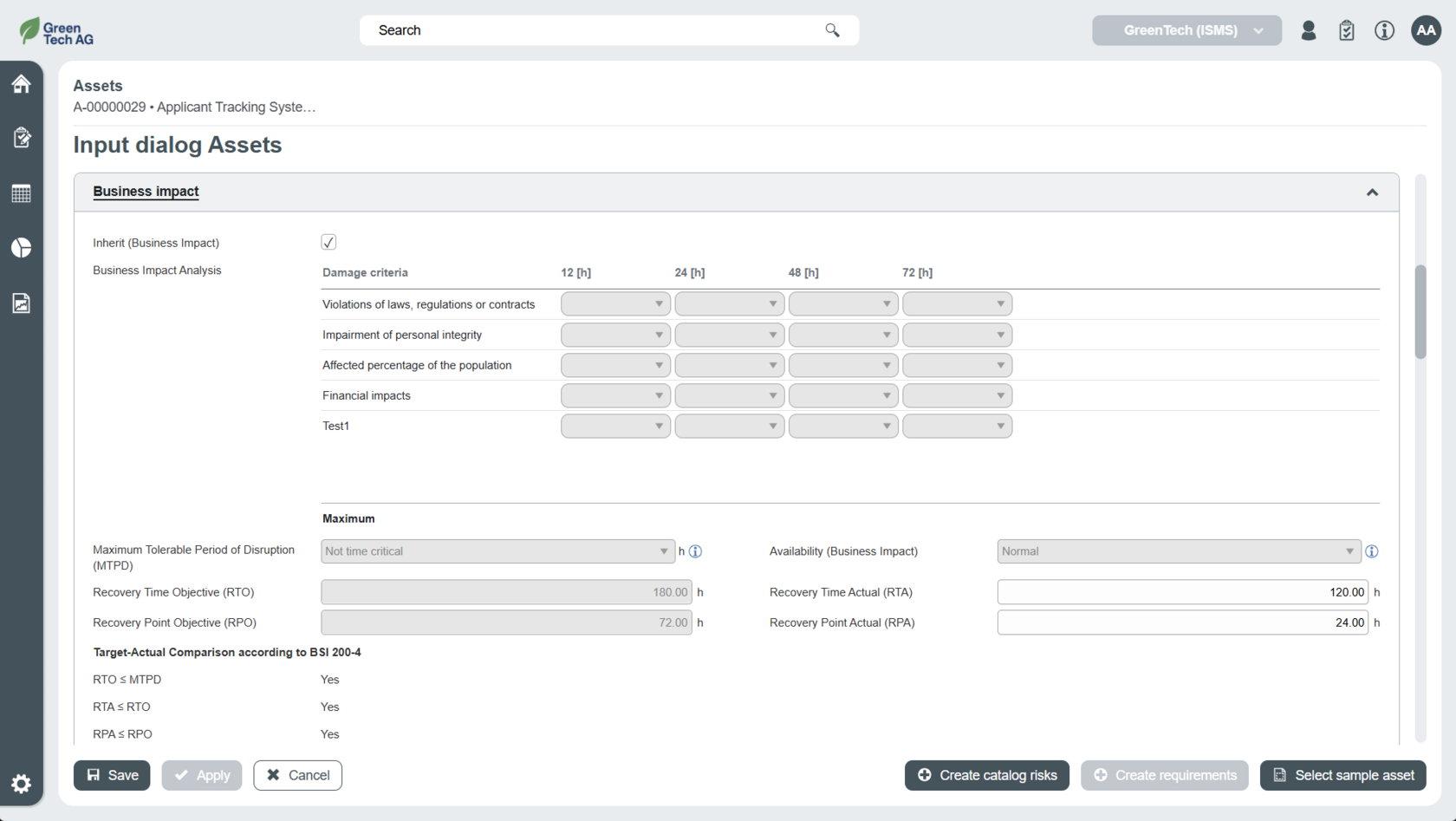Click the Recovery Time Actual (RTA) field
1456x821 pixels.
point(1182,592)
